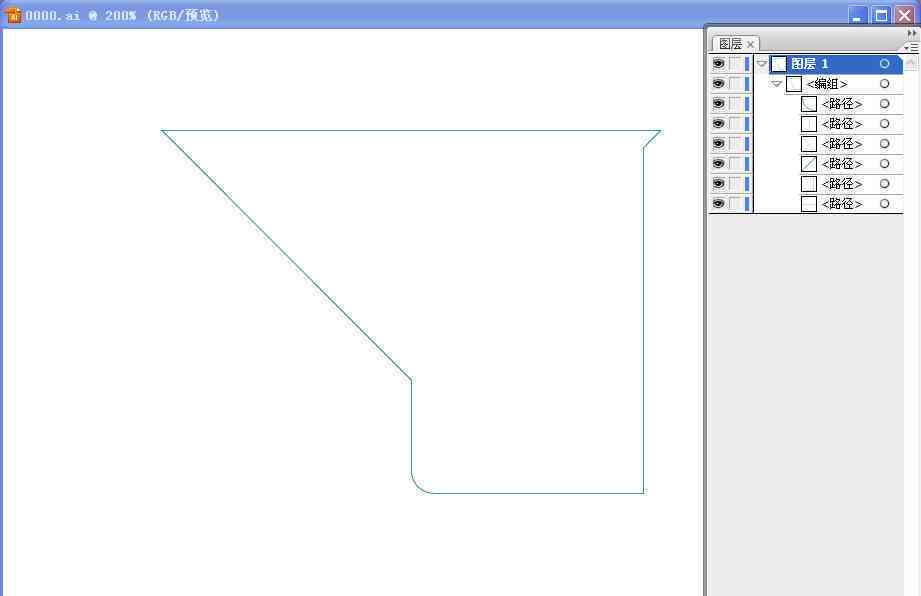Click target circle of diagonal-line <路径>
Screen dimensions: 921x596
pos(884,163)
